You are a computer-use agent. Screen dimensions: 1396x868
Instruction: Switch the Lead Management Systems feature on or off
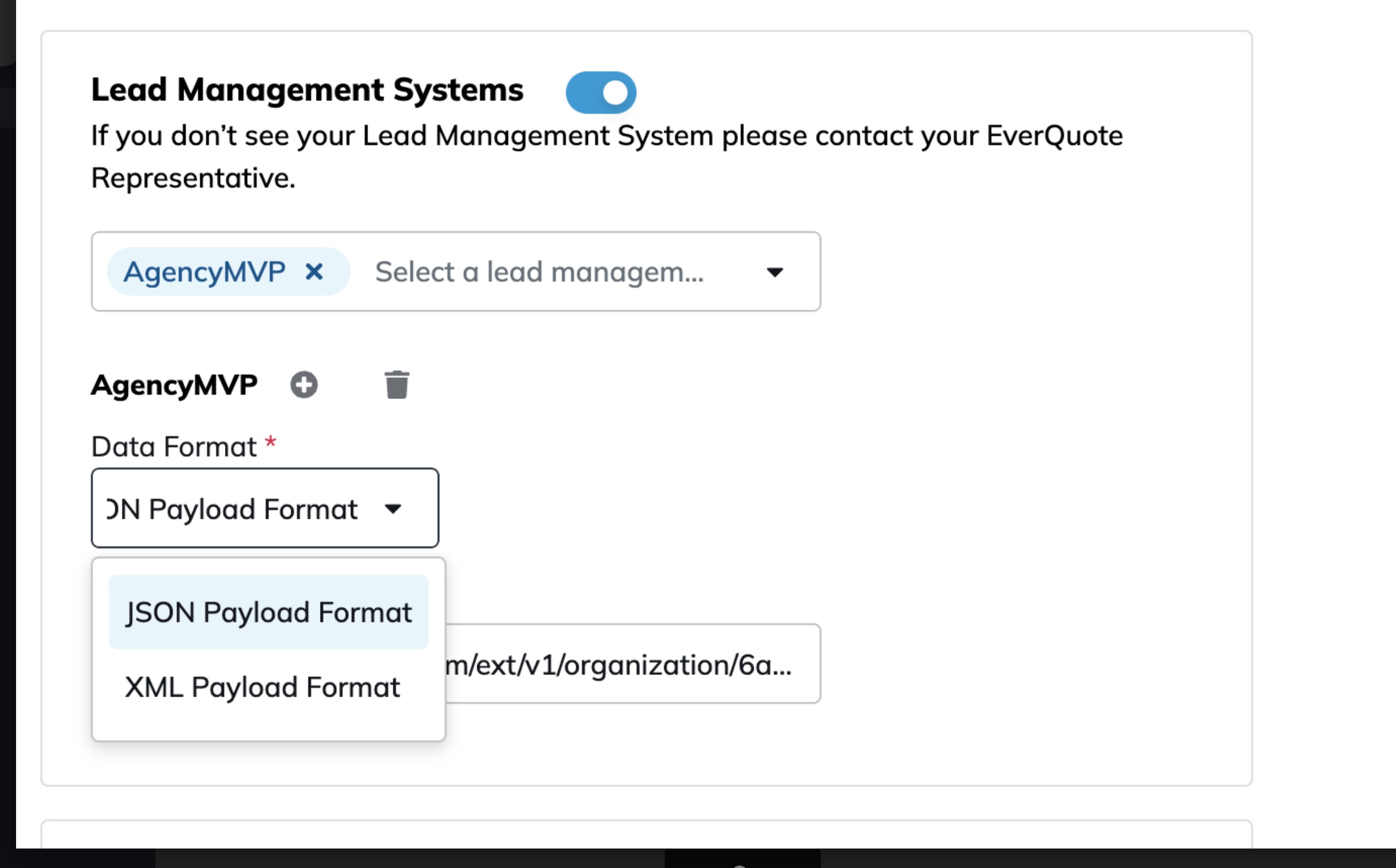click(x=602, y=92)
